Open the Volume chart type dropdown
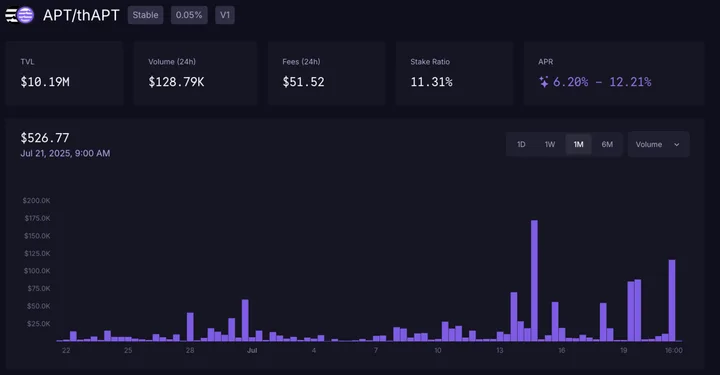 [x=658, y=145]
